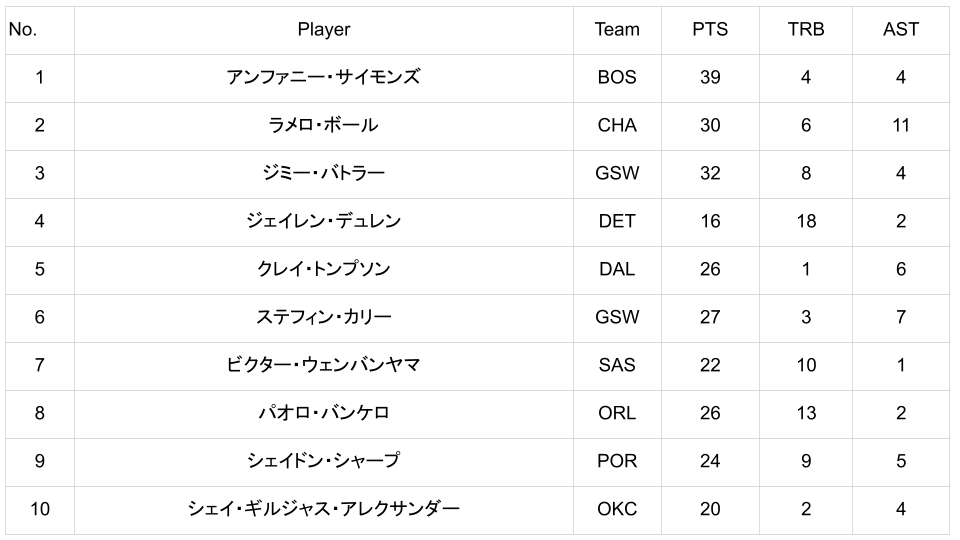
Task: Click player name アンファニー・サイモンズ
Action: tap(323, 77)
